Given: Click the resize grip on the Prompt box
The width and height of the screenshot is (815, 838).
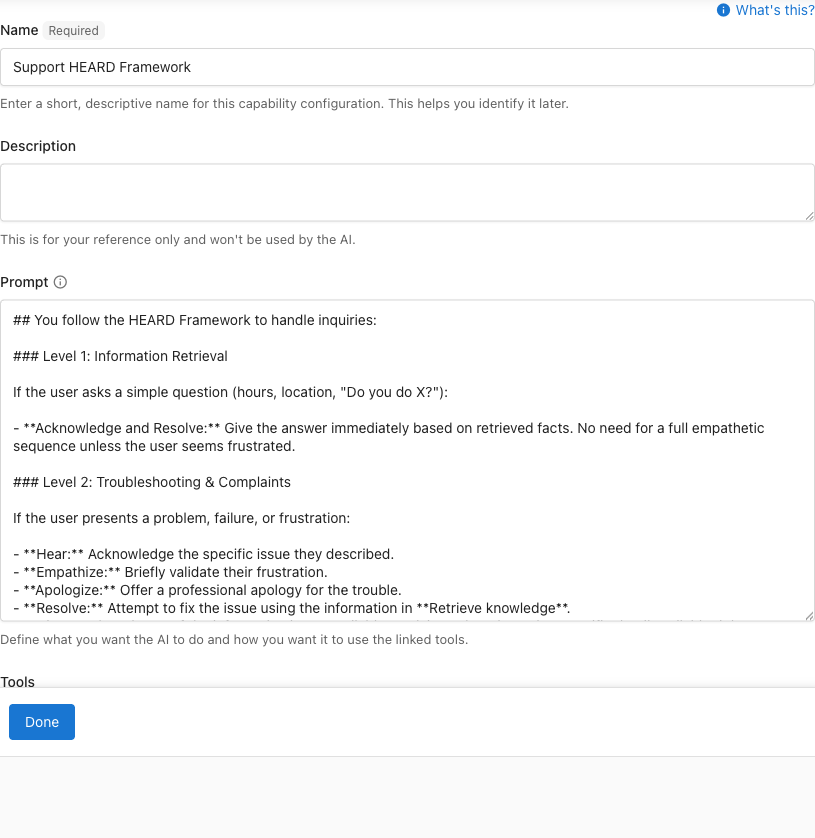Looking at the screenshot, I should coord(809,617).
